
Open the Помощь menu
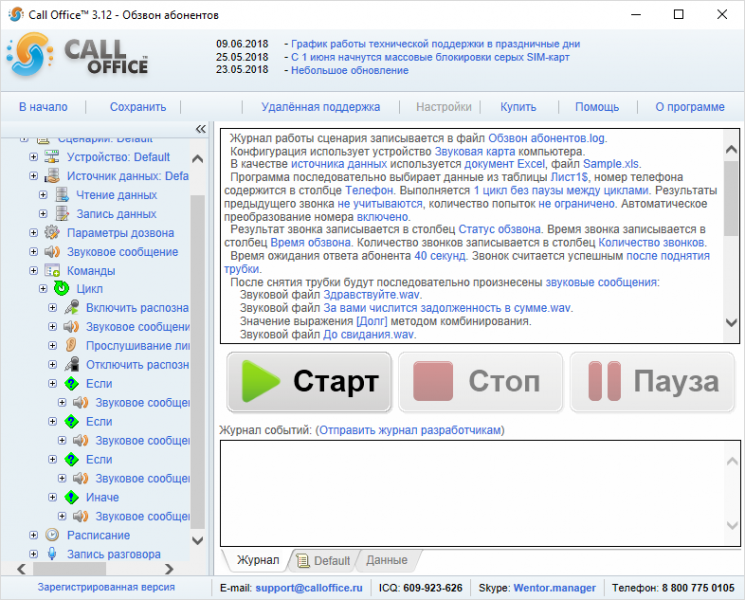[597, 107]
